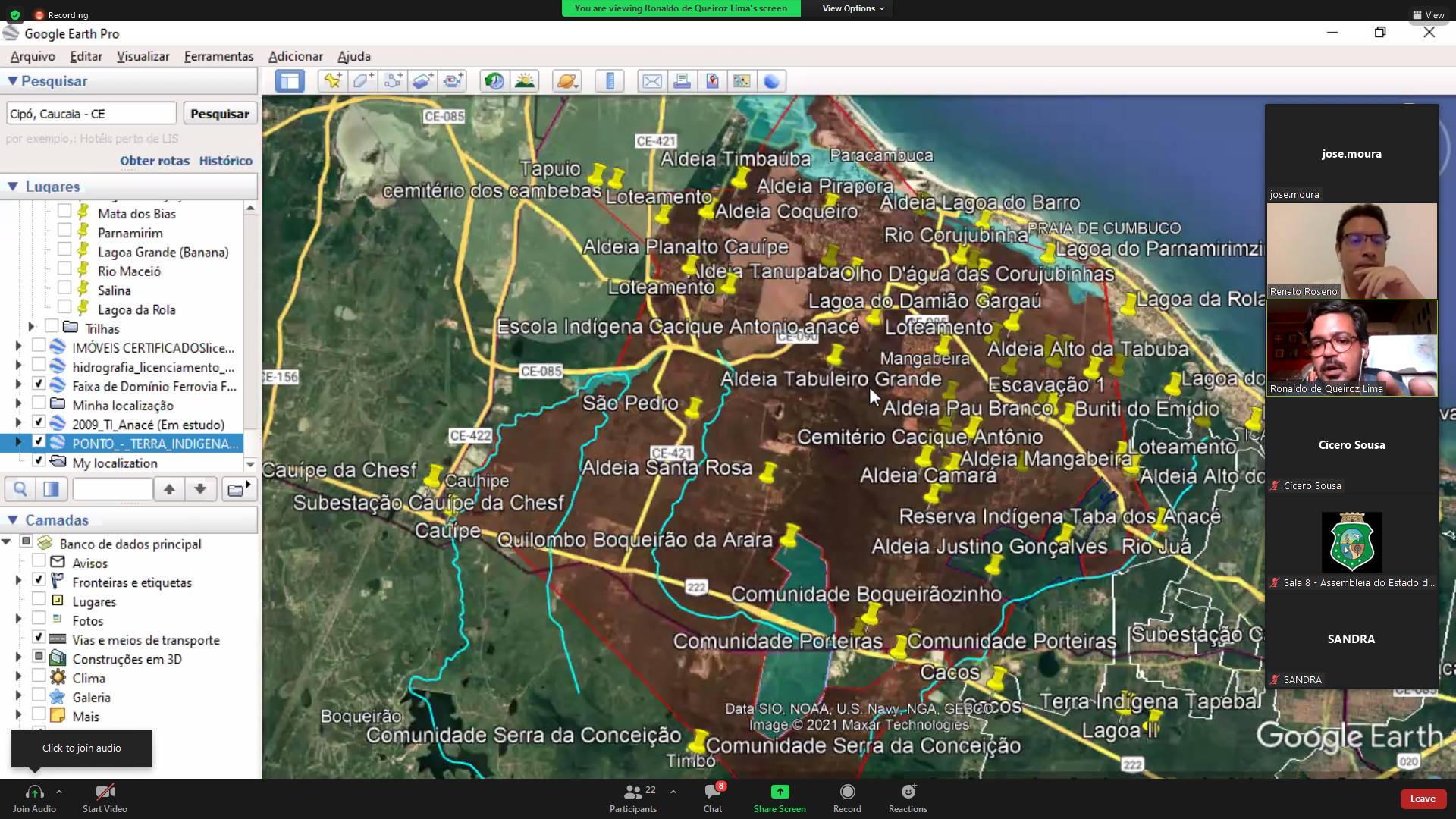Click the Print toolbar icon

682,81
